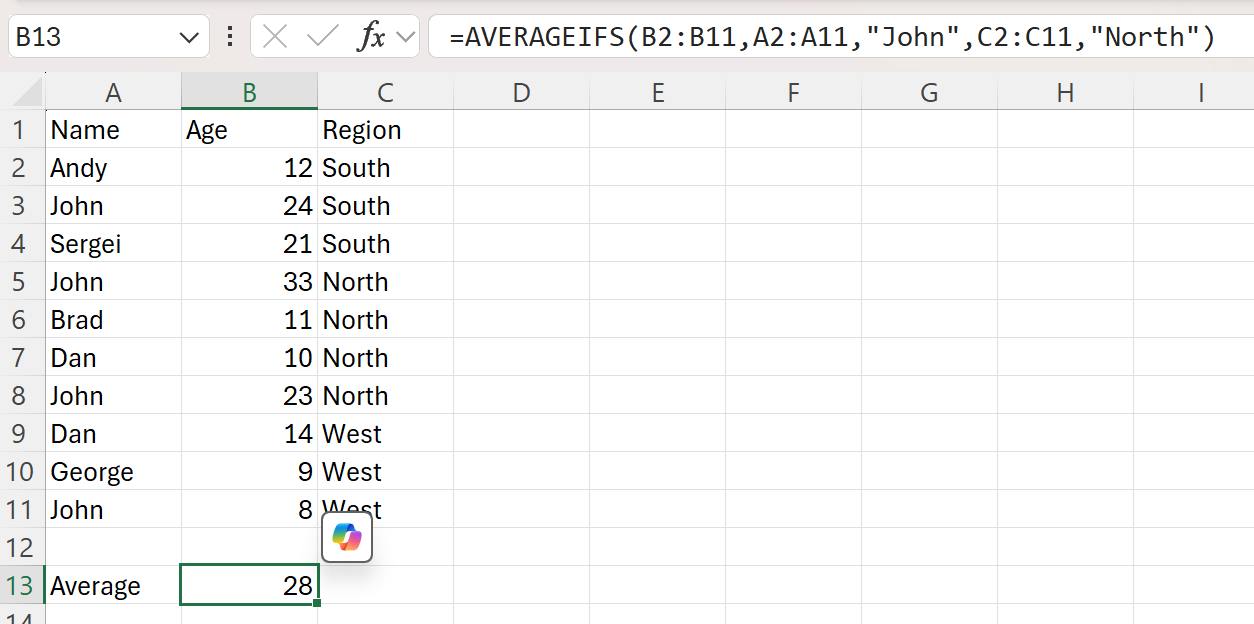Click the Region header in cell C1
1254x624 pixels.
385,129
